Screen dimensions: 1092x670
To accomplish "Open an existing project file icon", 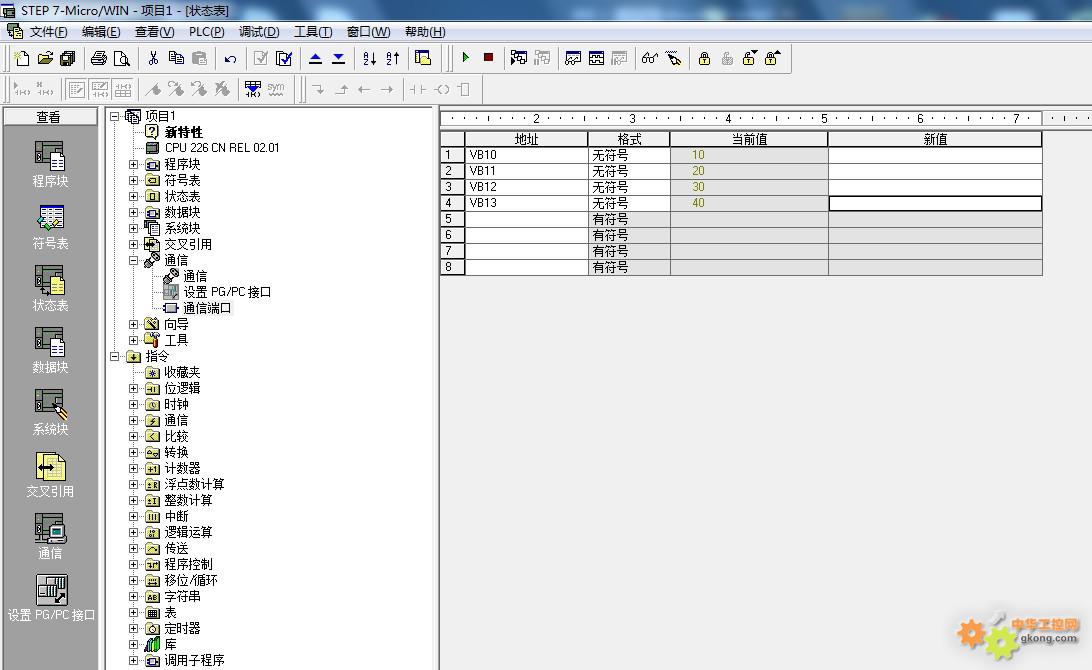I will (45, 59).
